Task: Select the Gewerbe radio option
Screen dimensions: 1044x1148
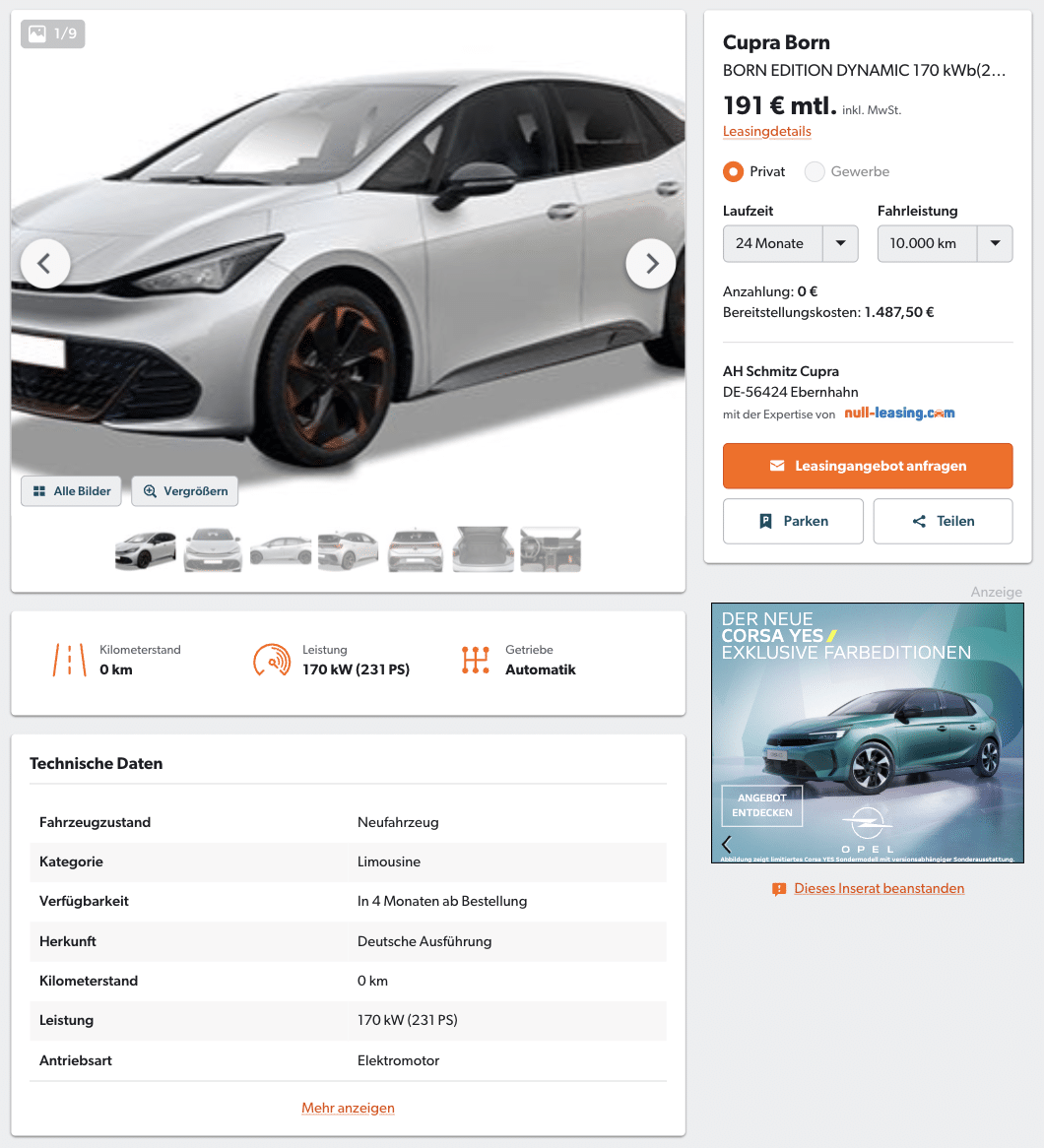Action: pyautogui.click(x=815, y=171)
